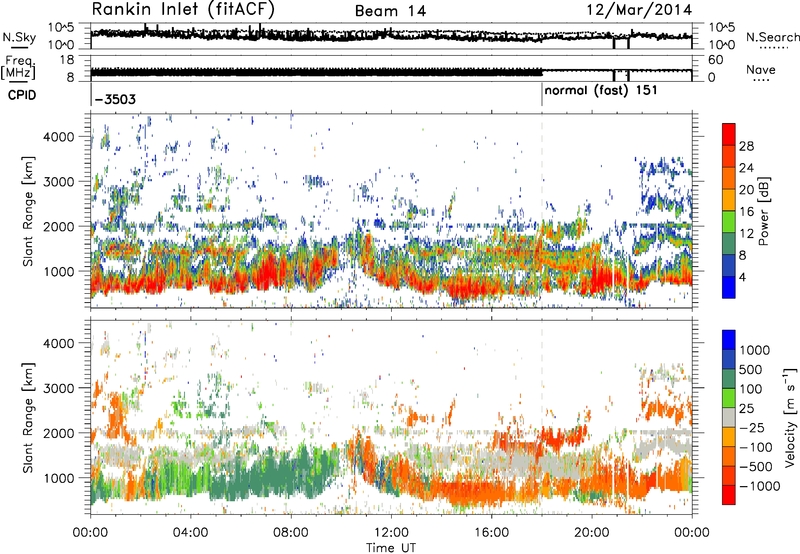800x554 pixels.
Task: Click the date '12/Mar/2014'
Action: pyautogui.click(x=639, y=10)
